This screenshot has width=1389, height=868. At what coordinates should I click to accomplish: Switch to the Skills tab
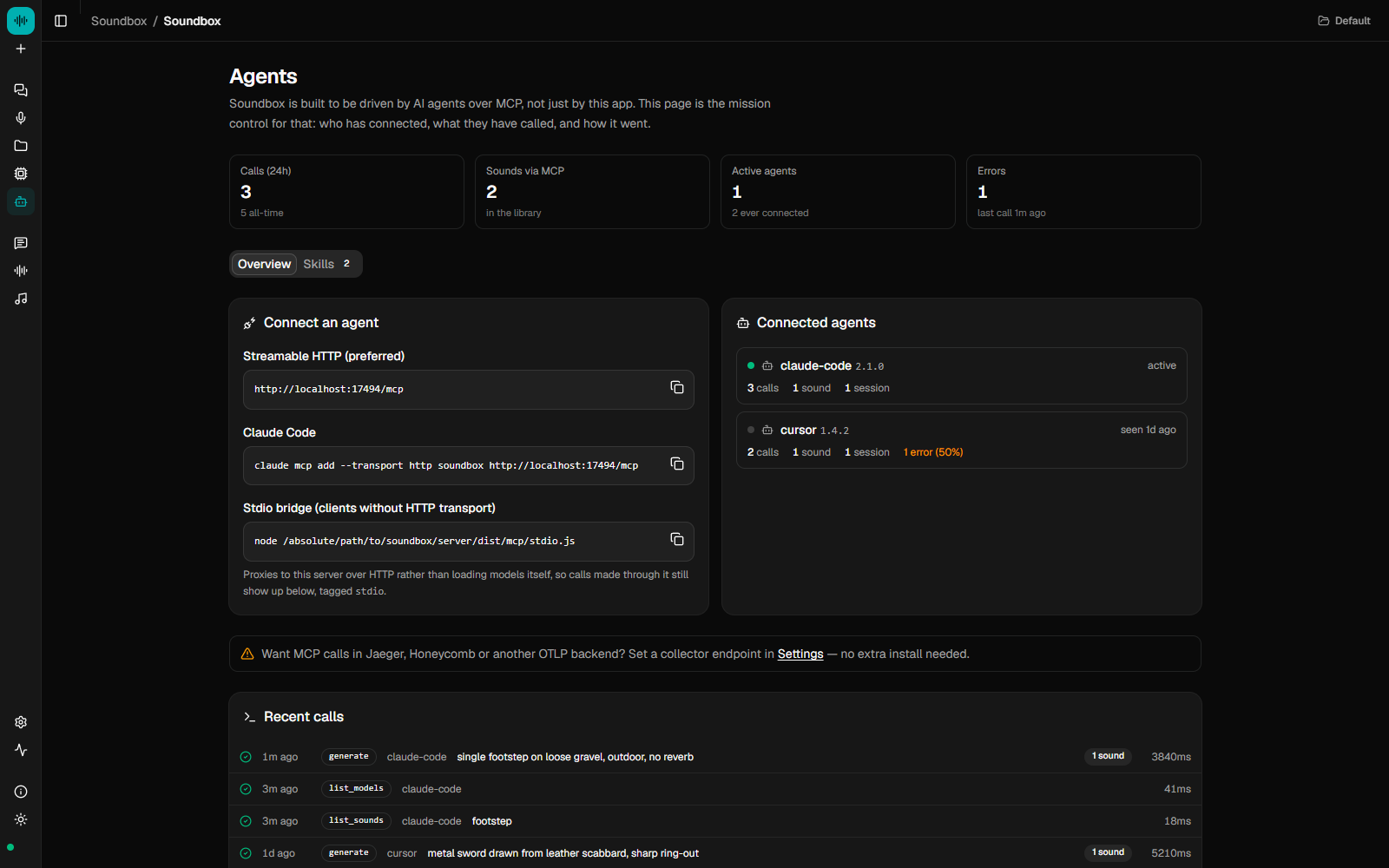coord(327,264)
